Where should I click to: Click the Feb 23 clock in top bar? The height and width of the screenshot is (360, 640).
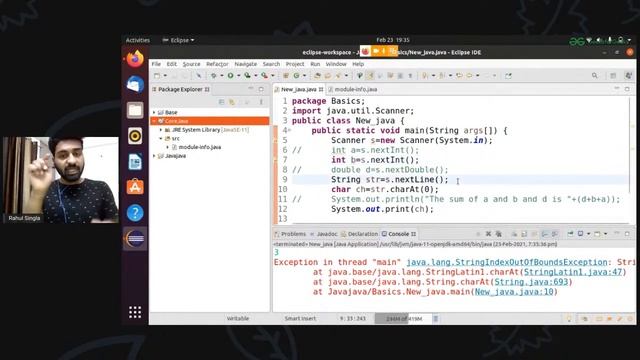(393, 40)
